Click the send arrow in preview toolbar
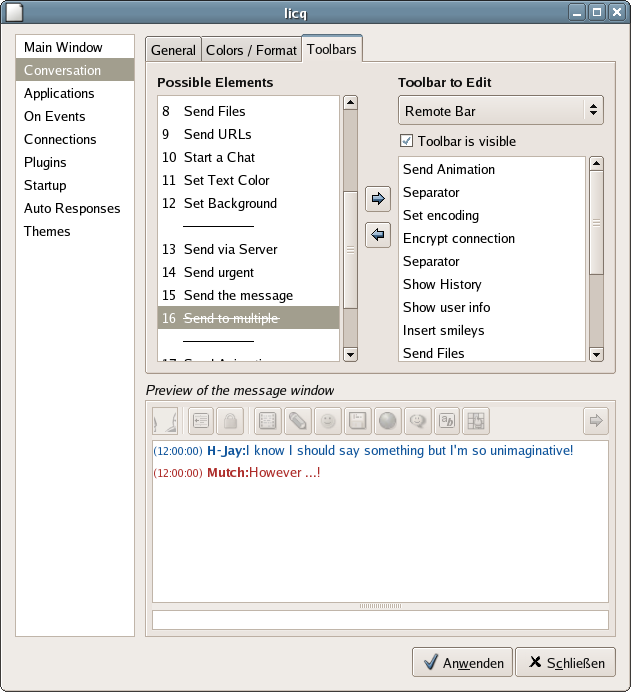The width and height of the screenshot is (631, 692). pos(595,421)
